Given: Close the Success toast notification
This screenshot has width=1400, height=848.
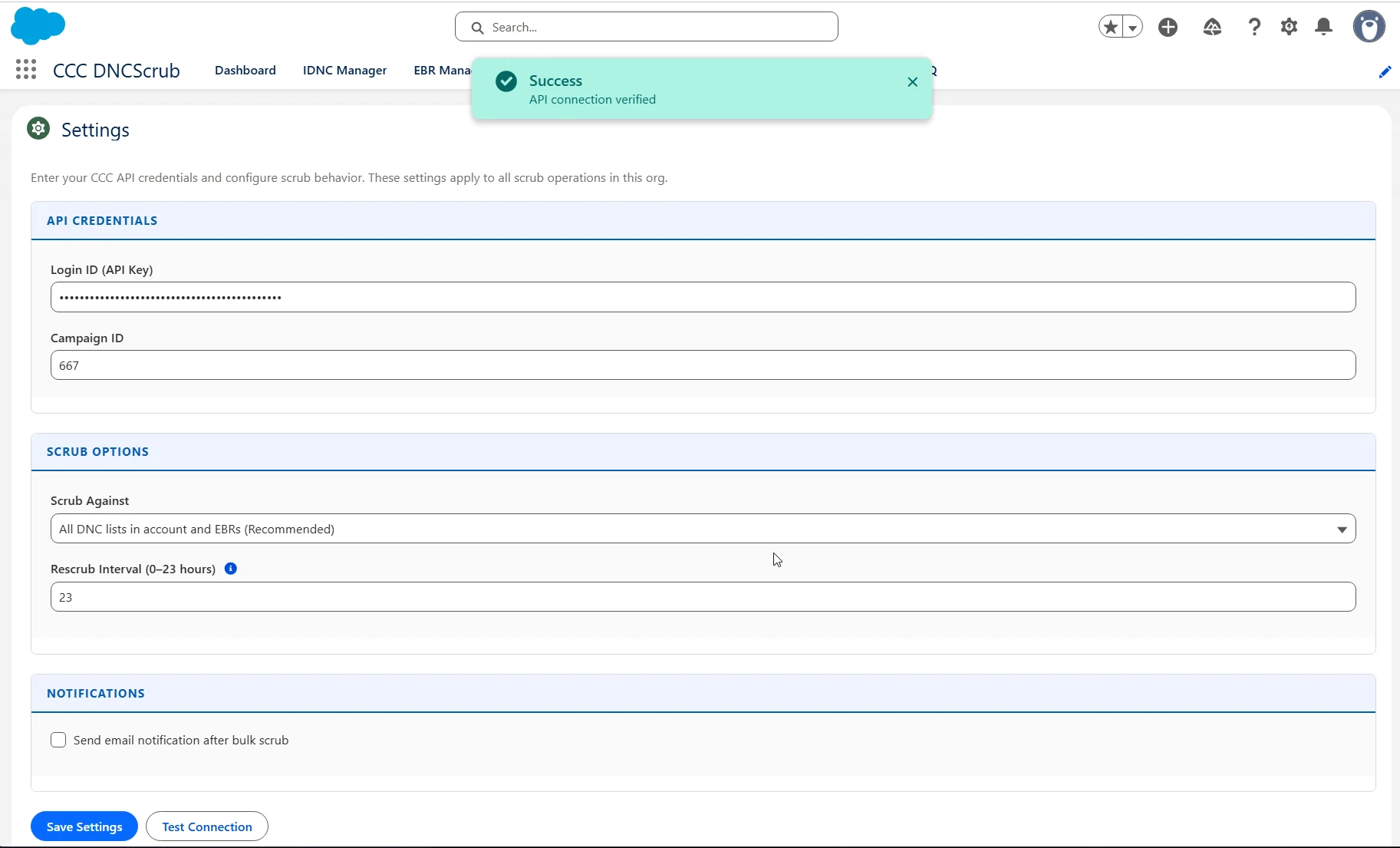Looking at the screenshot, I should pos(912,82).
